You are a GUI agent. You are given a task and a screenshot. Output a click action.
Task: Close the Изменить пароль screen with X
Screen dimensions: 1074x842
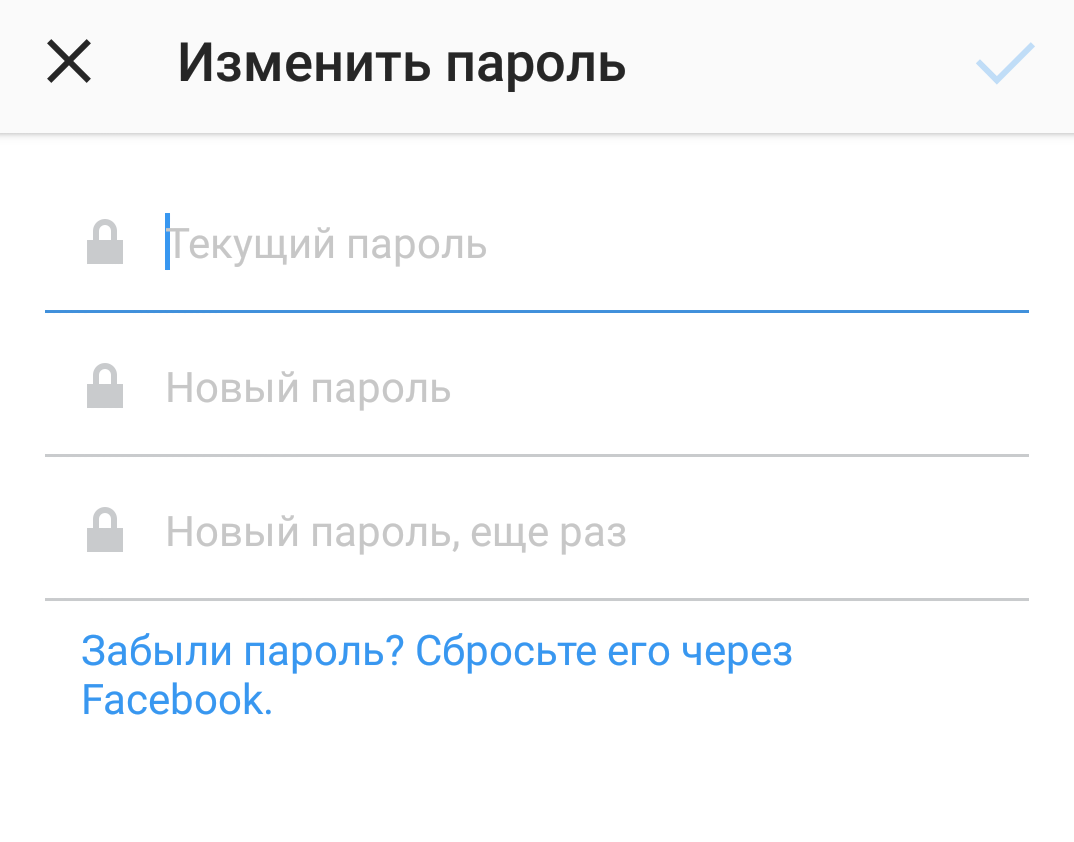point(70,64)
